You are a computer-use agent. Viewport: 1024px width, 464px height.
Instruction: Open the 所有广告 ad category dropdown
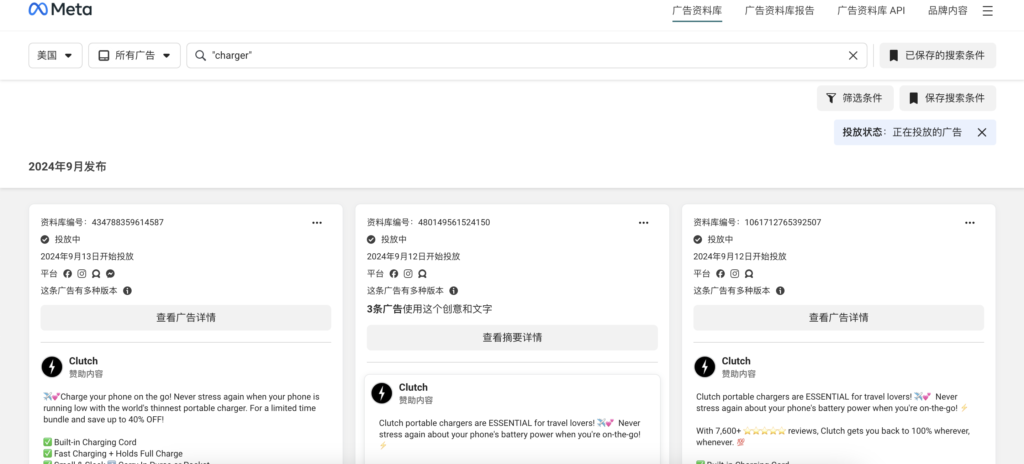(134, 56)
